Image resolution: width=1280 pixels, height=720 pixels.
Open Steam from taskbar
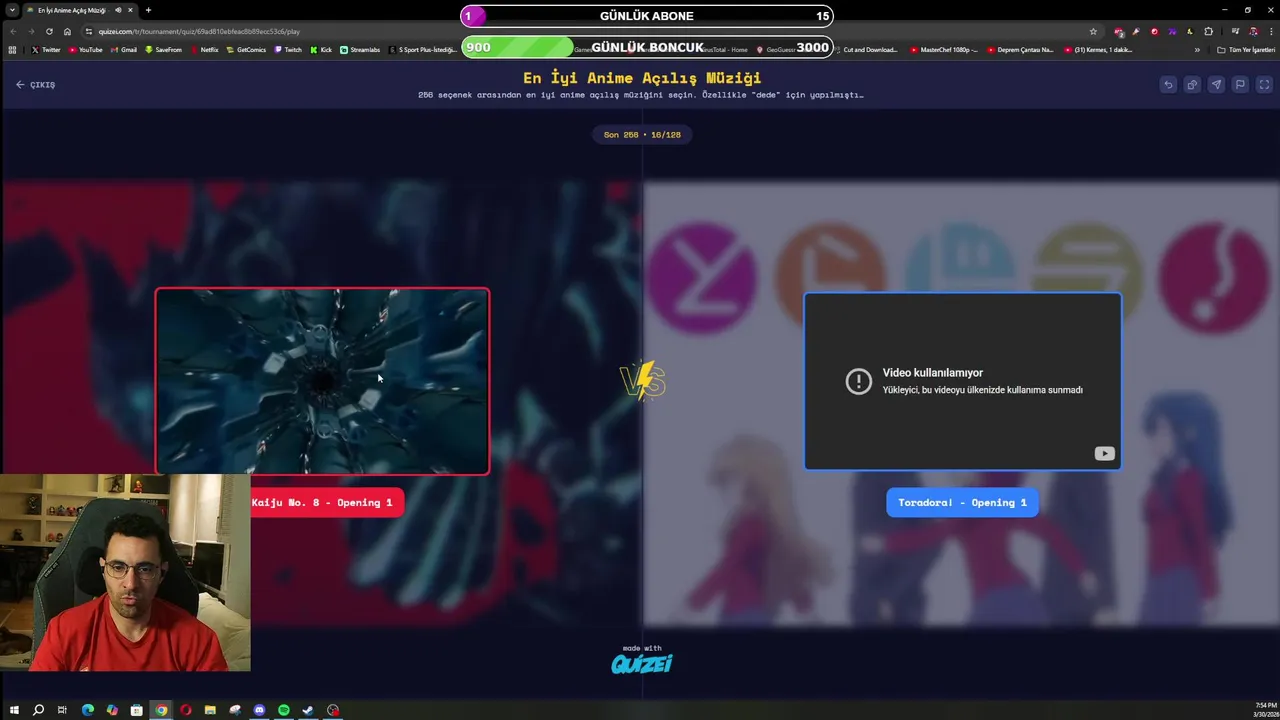[308, 710]
